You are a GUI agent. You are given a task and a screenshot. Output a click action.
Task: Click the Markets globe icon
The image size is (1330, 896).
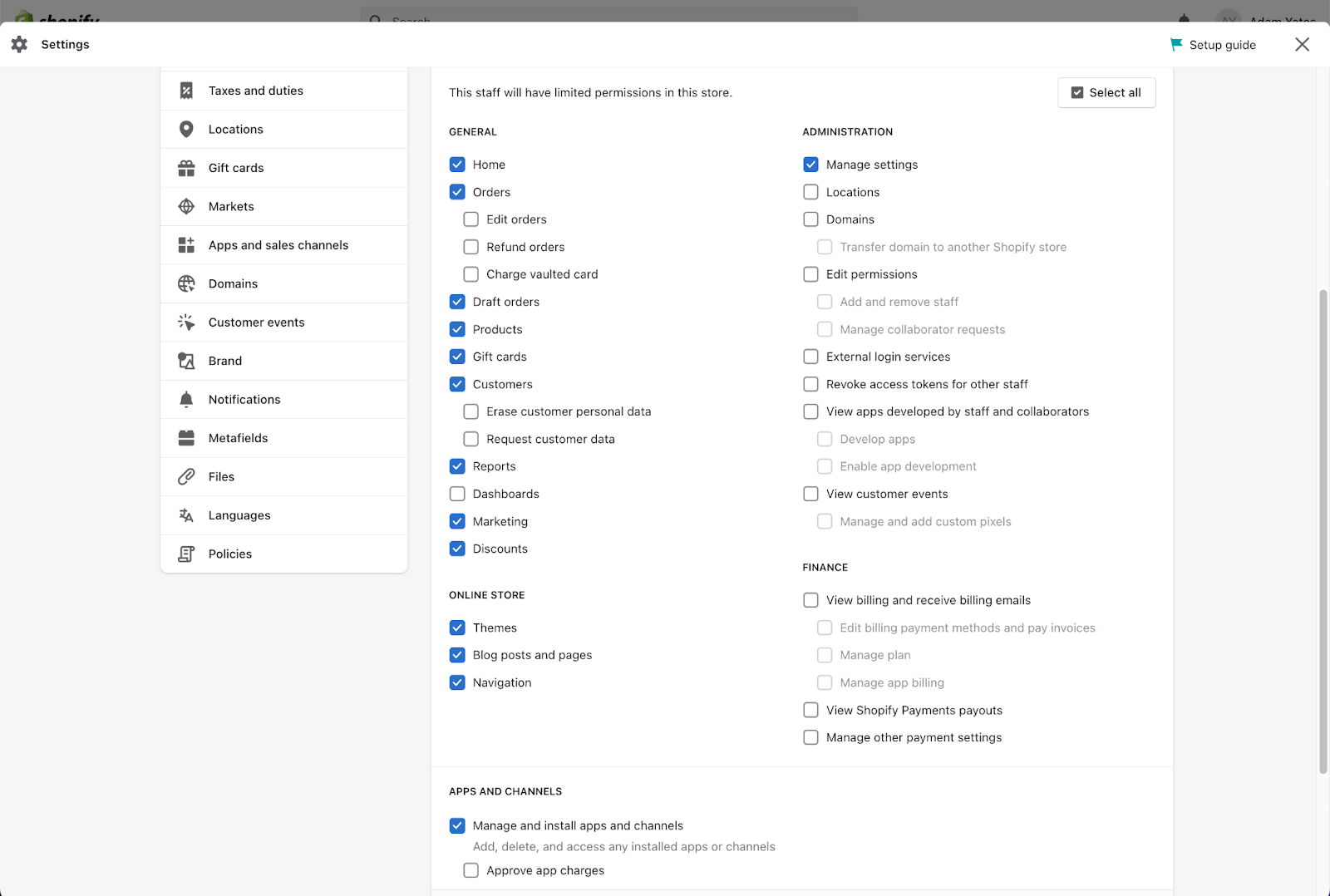click(x=186, y=206)
